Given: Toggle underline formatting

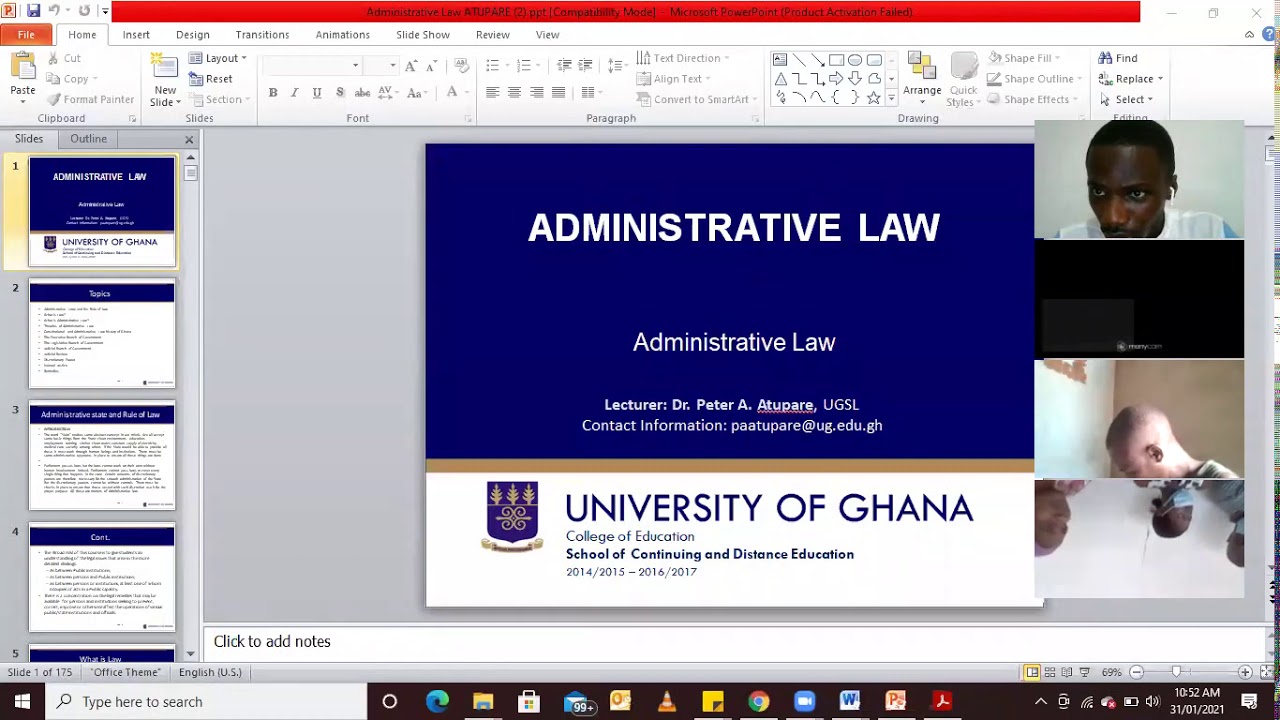Looking at the screenshot, I should tap(317, 92).
